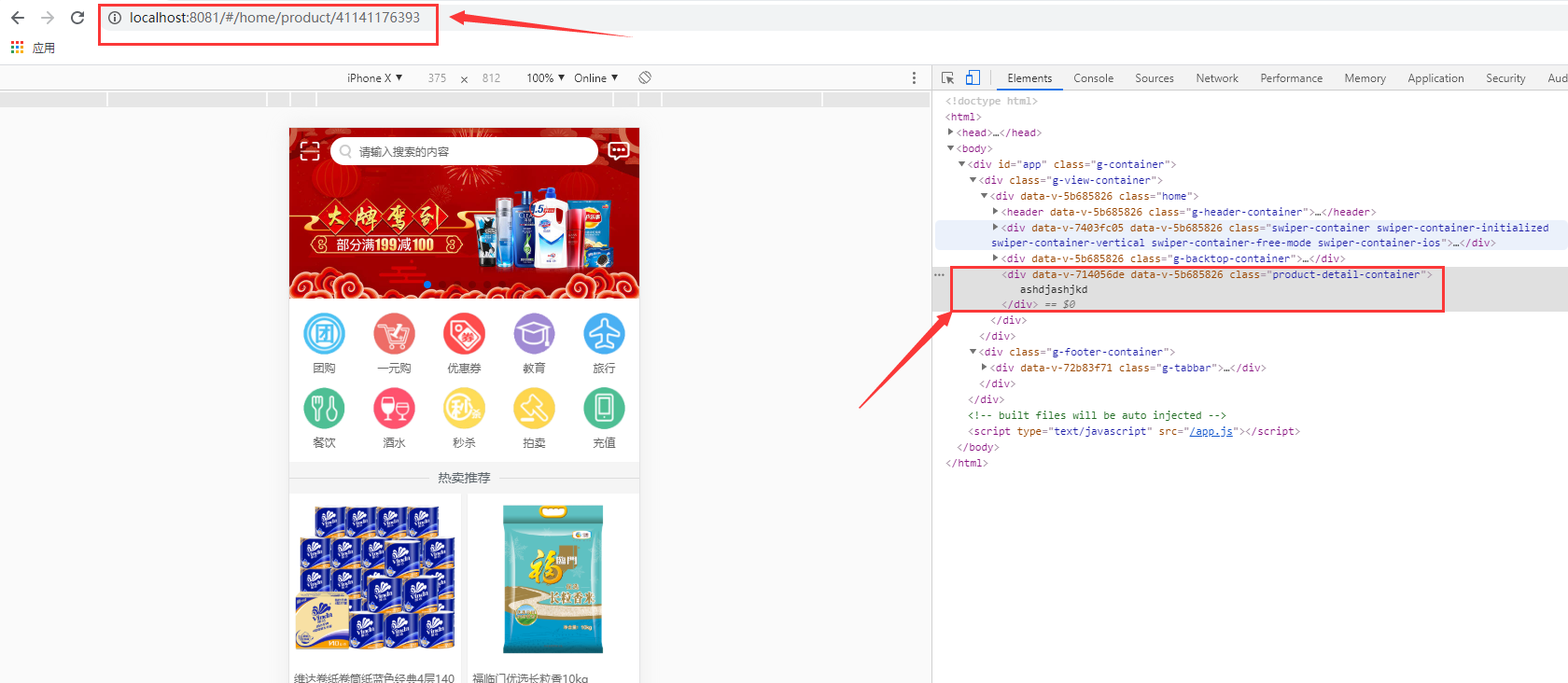Select the 'ashdjashjkd' text node
Screen dimensions: 1568x683
[1053, 289]
